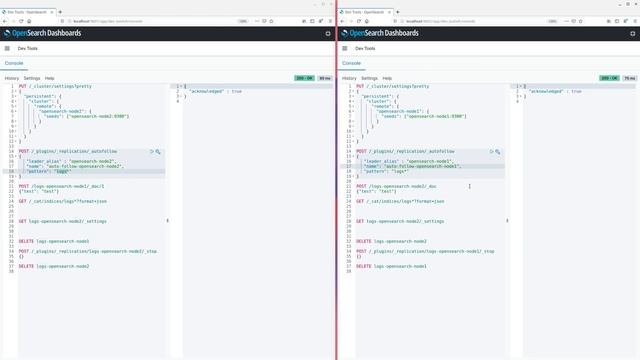
Task: Close the Dev Tools tab in left browser
Action: 52,12
